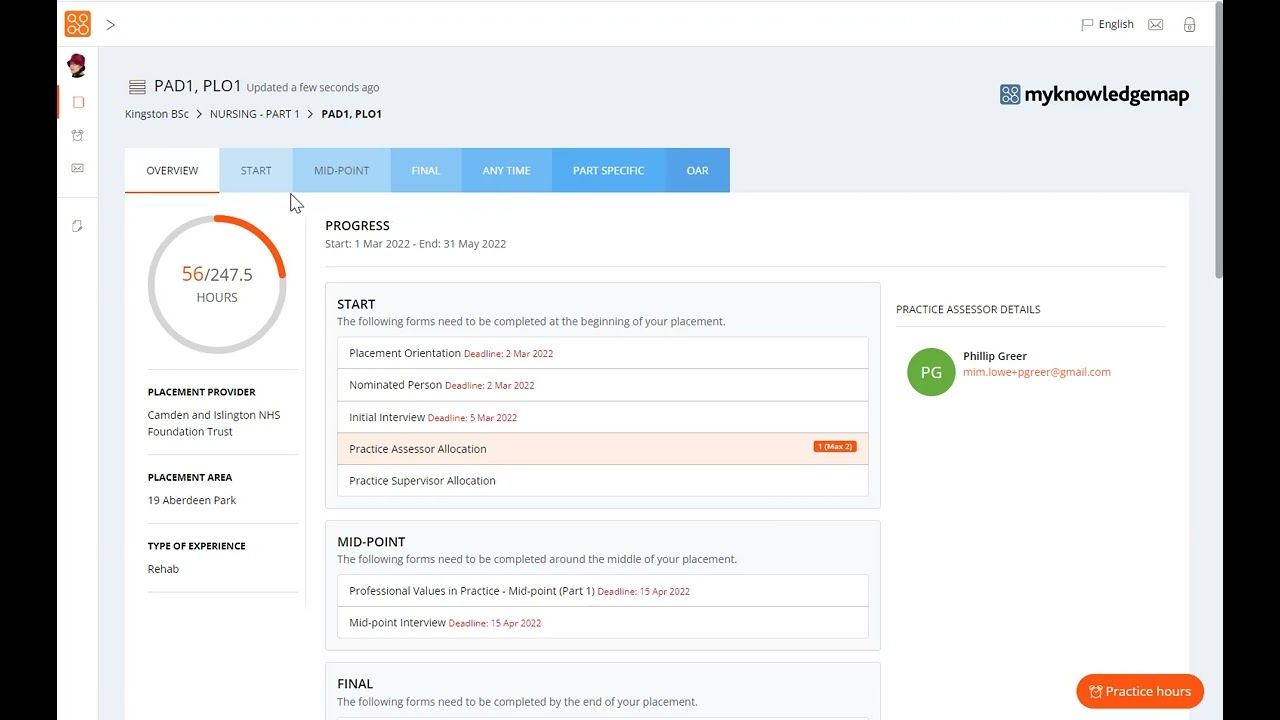Open the Practice Assessor Allocation form
Image resolution: width=1280 pixels, height=720 pixels.
[x=603, y=449]
